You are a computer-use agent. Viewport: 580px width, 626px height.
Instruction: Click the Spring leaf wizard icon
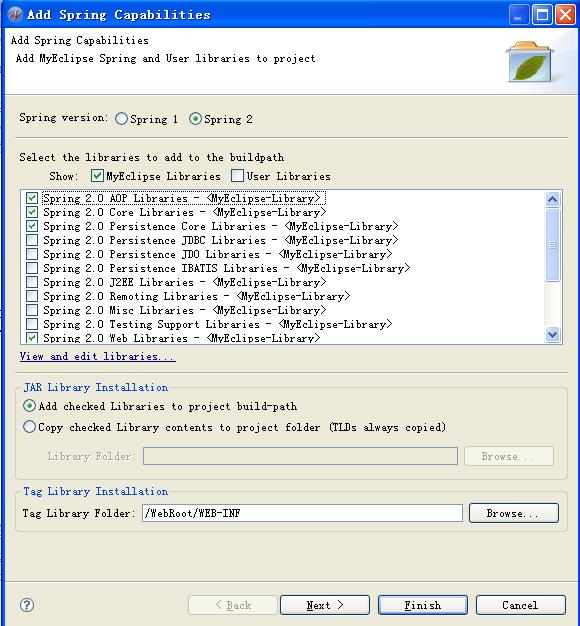pyautogui.click(x=530, y=61)
